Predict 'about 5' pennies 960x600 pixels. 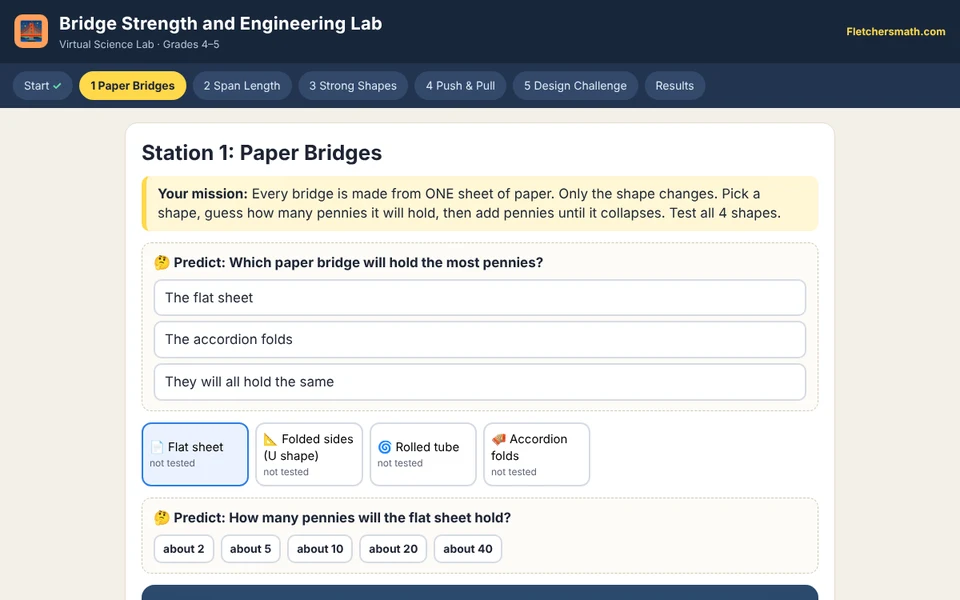tap(250, 549)
